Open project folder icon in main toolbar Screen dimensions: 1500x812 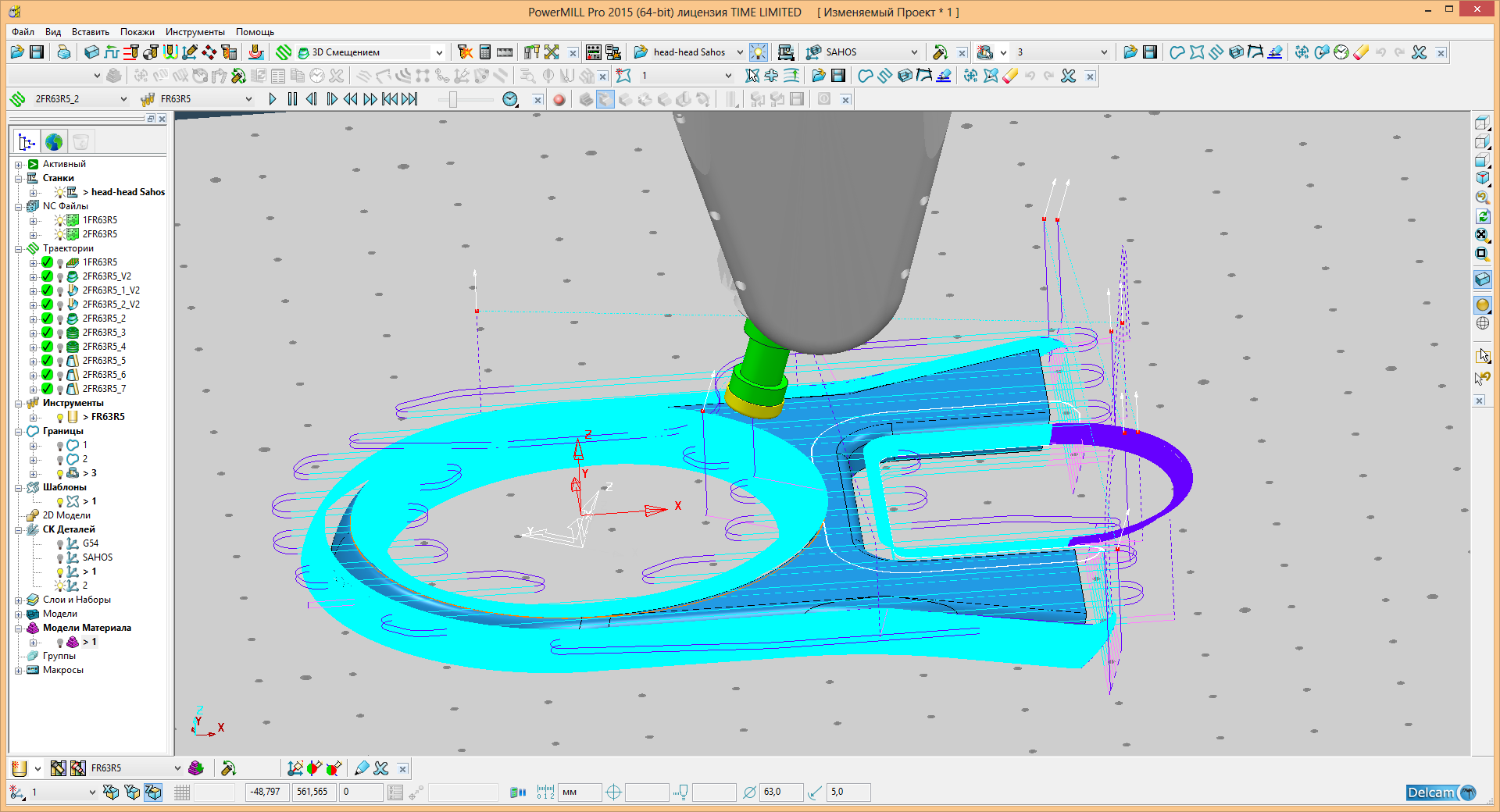pos(17,52)
